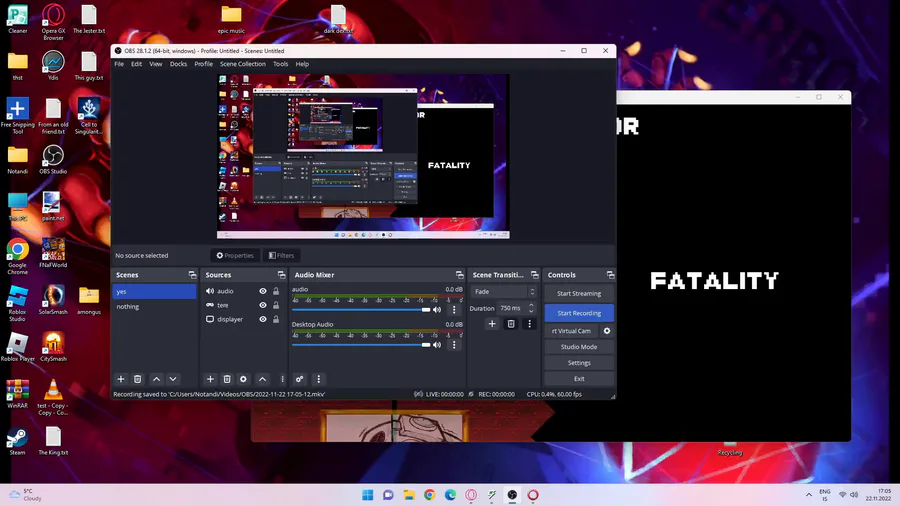The width and height of the screenshot is (900, 506).
Task: Add a new source with plus icon
Action: (210, 379)
